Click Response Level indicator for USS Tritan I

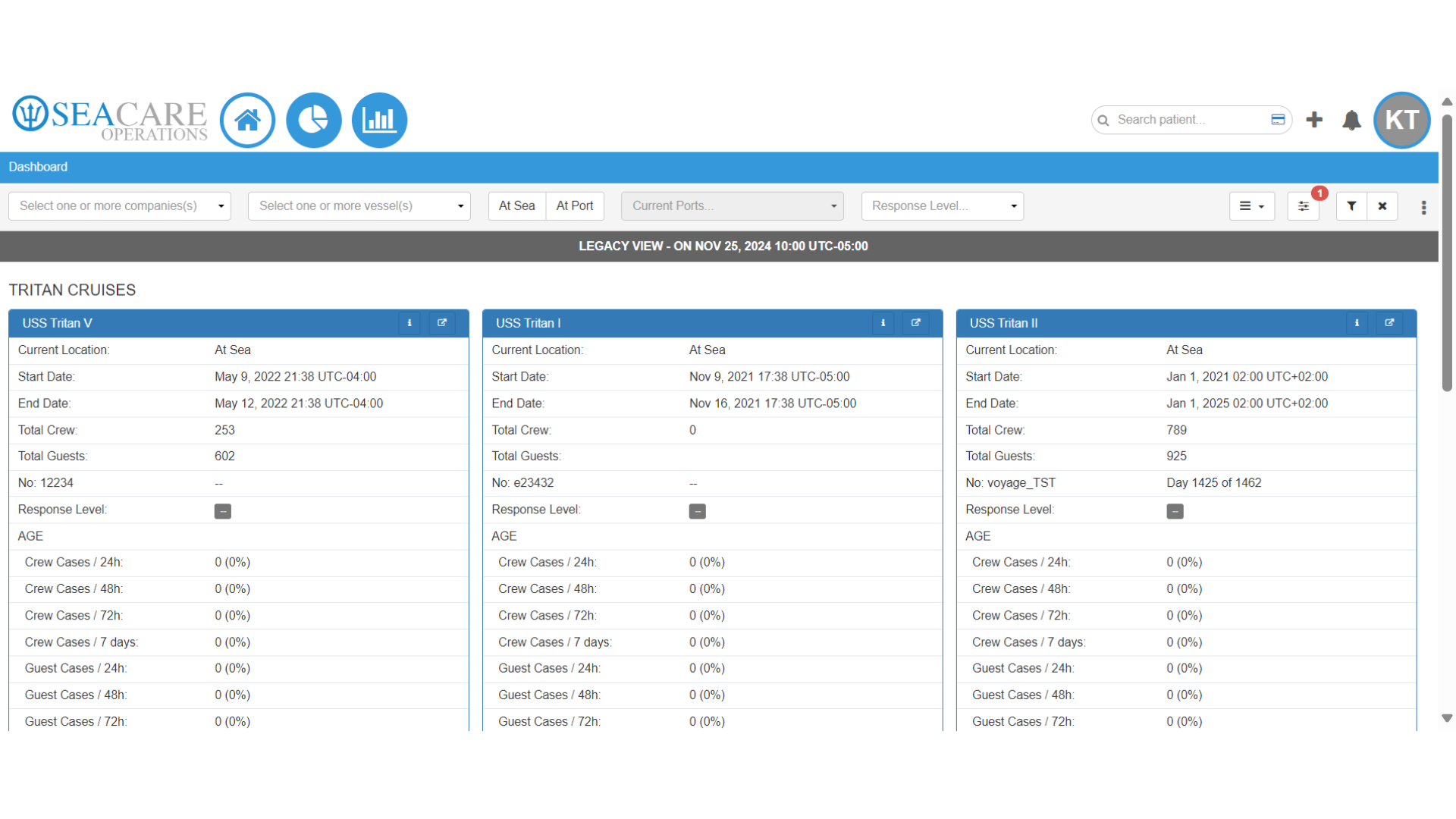pos(698,511)
